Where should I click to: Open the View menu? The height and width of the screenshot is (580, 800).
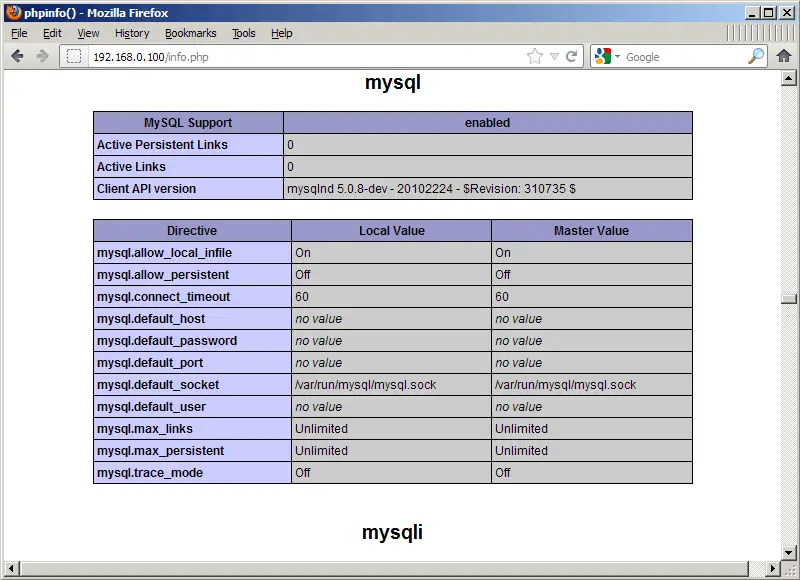coord(88,33)
